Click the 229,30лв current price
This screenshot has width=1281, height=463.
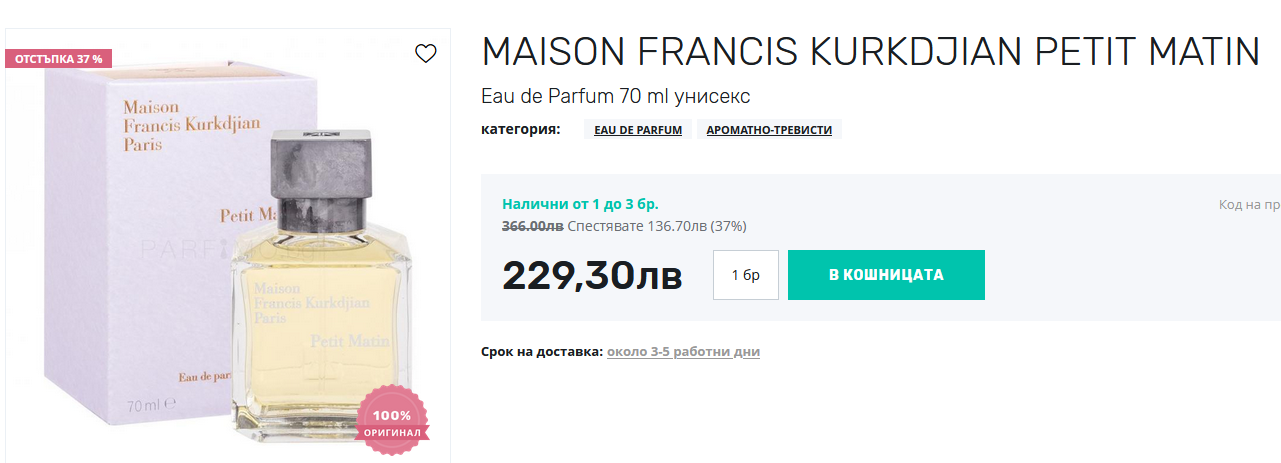[592, 275]
